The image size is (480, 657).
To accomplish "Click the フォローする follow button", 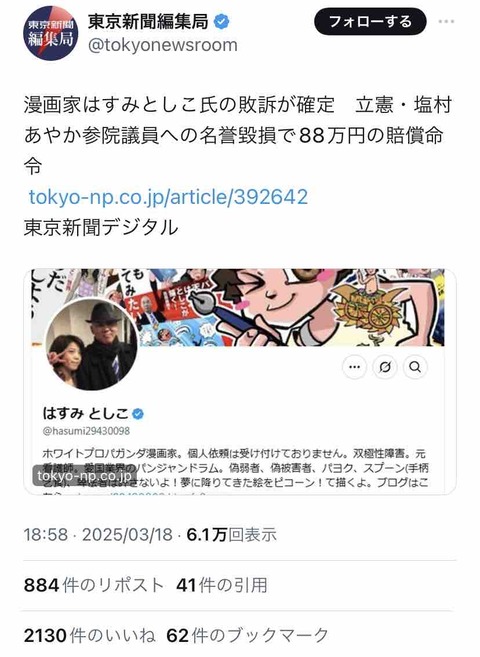I will [370, 21].
